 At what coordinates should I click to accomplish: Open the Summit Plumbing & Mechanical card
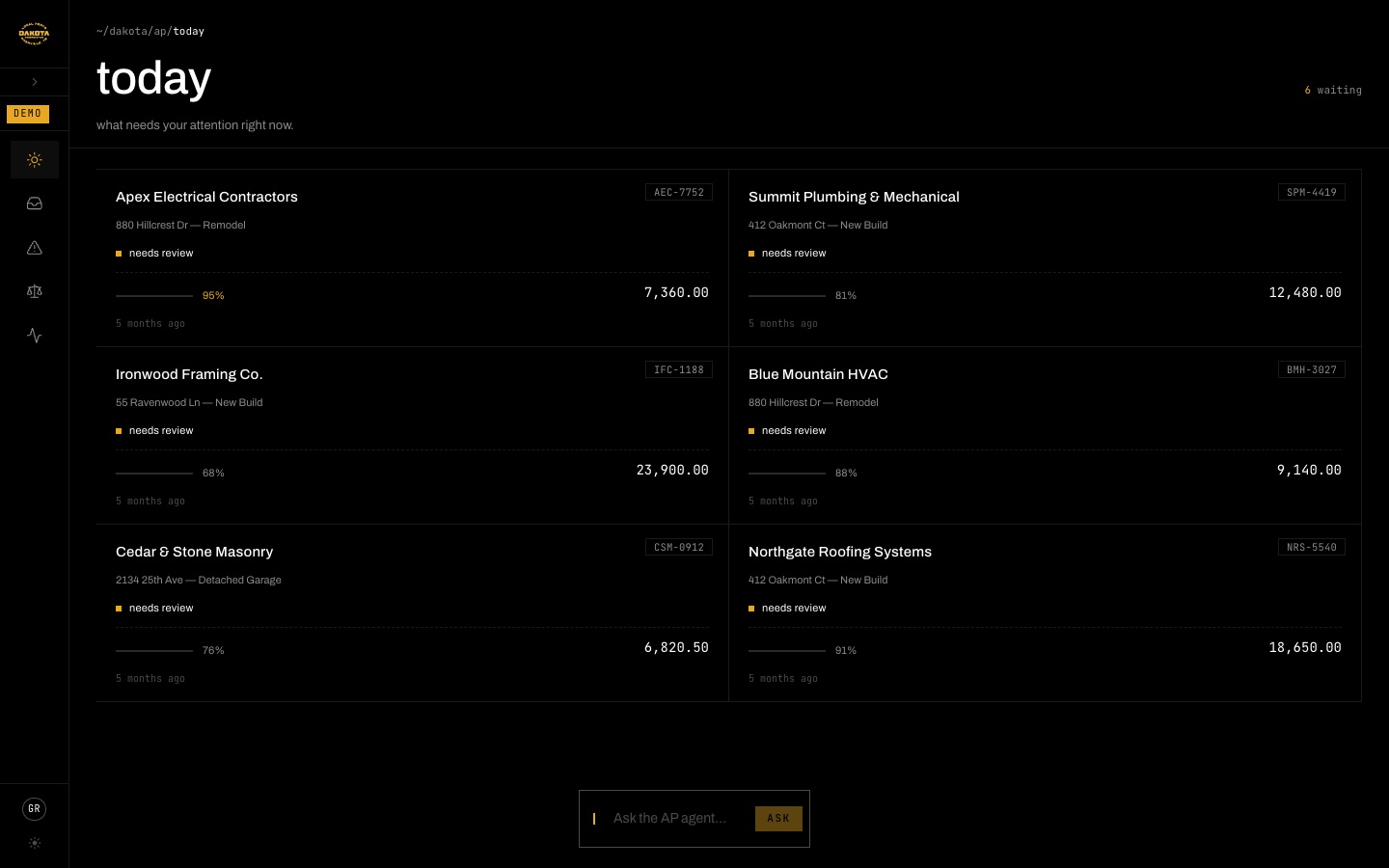(x=1046, y=258)
